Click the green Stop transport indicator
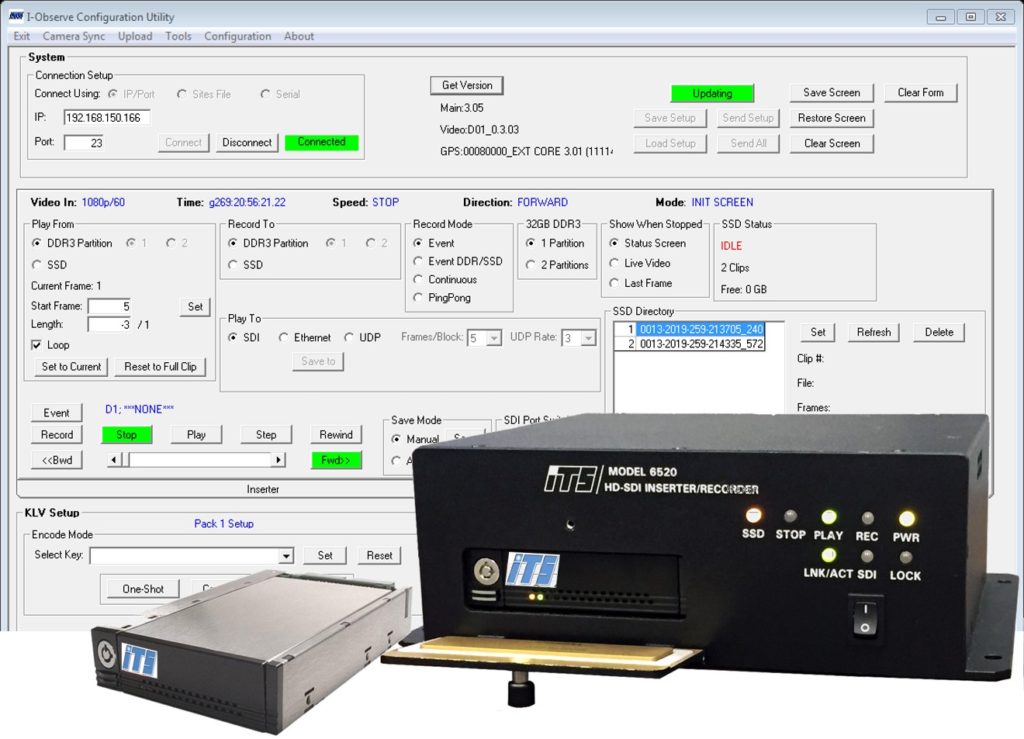The image size is (1024, 739). [x=125, y=434]
